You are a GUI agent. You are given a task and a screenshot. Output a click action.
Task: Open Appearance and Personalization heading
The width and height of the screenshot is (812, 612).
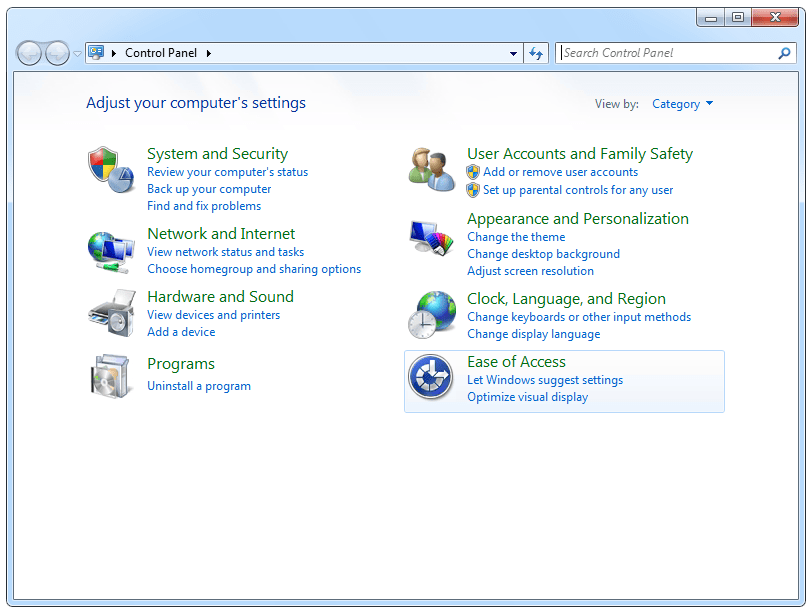point(578,219)
